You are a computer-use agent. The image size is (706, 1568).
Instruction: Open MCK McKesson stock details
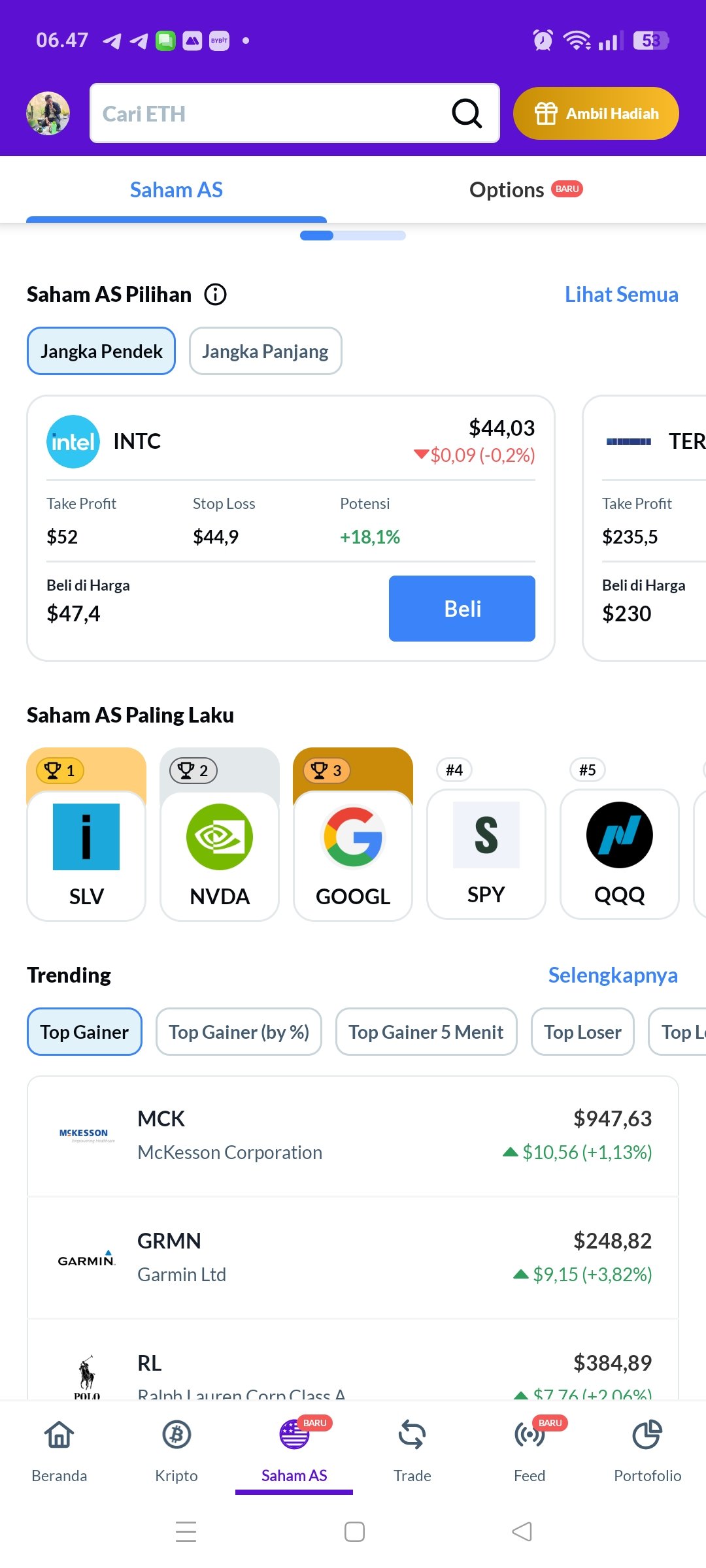point(353,1135)
